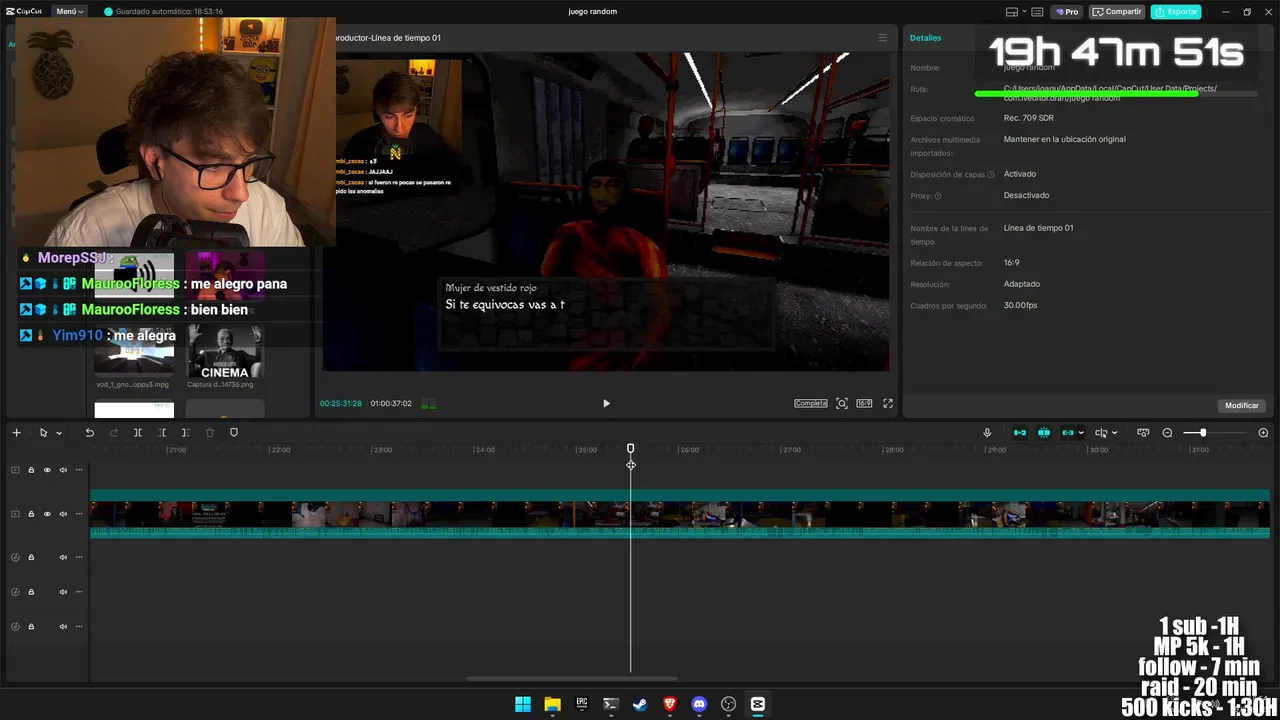This screenshot has width=1280, height=720.
Task: Lock the main video track
Action: (31, 514)
